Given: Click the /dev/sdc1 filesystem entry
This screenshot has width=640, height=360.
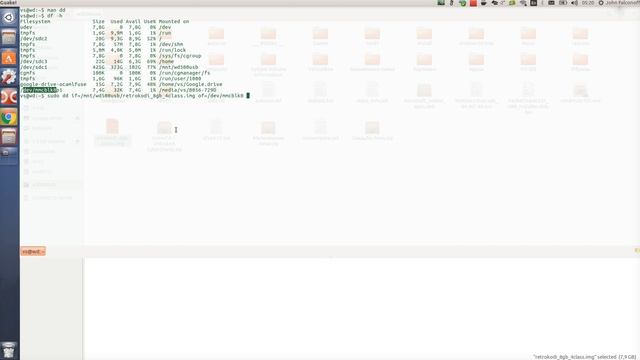Looking at the screenshot, I should coord(34,67).
